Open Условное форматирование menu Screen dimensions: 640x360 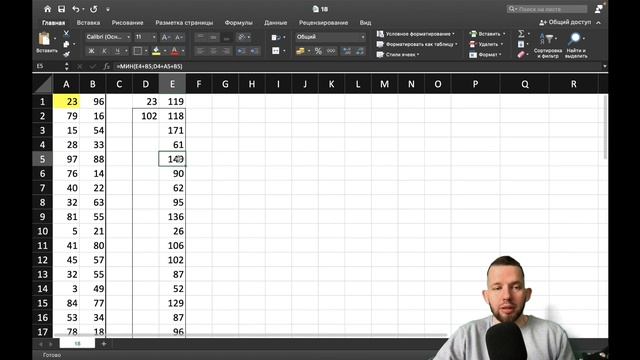(416, 34)
